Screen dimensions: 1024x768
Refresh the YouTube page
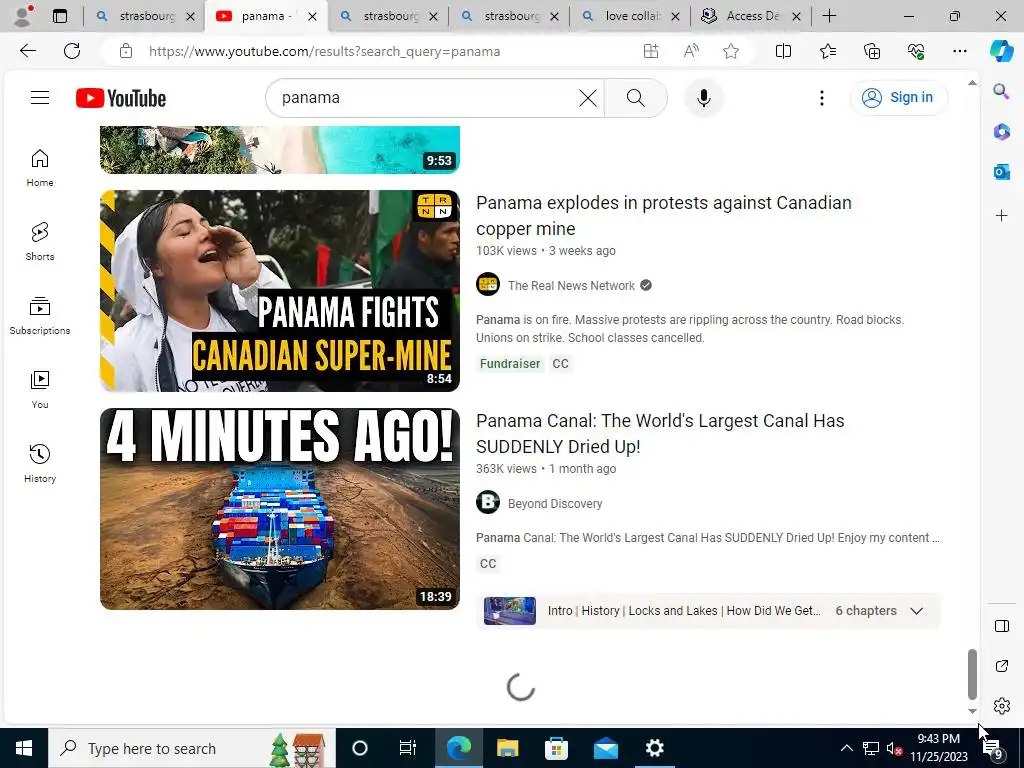click(x=72, y=51)
